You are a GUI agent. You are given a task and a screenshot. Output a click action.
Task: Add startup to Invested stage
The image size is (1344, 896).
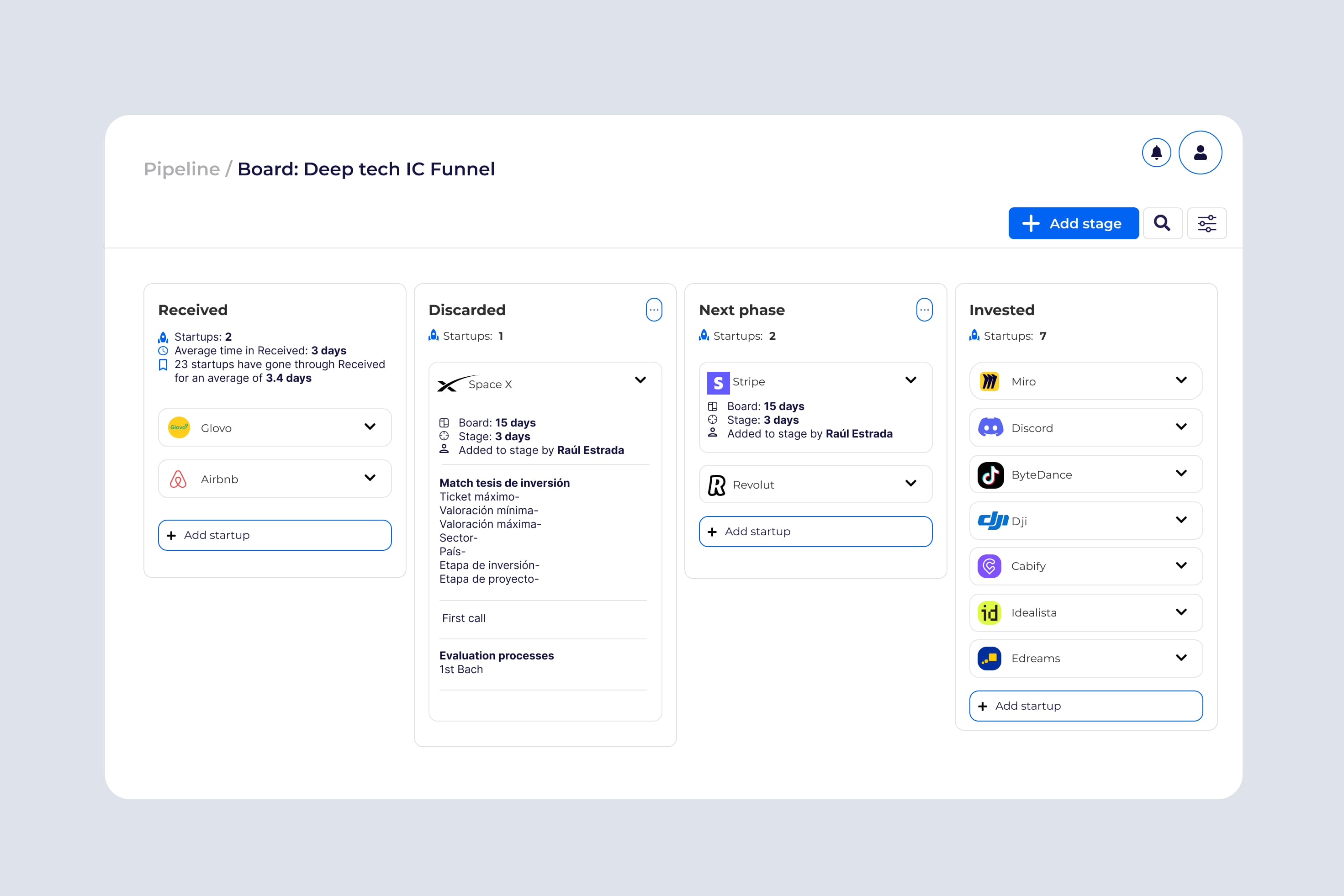click(1085, 706)
